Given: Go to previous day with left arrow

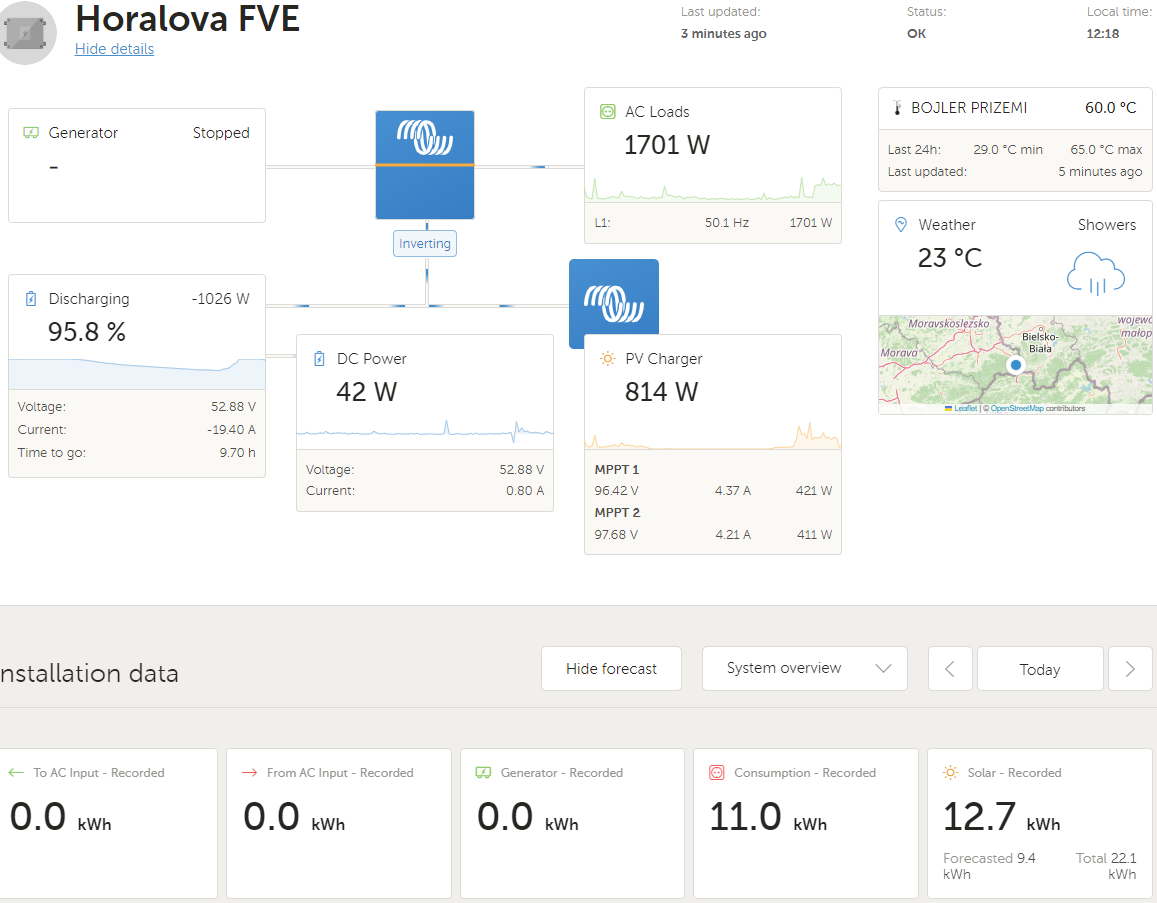Looking at the screenshot, I should point(950,669).
